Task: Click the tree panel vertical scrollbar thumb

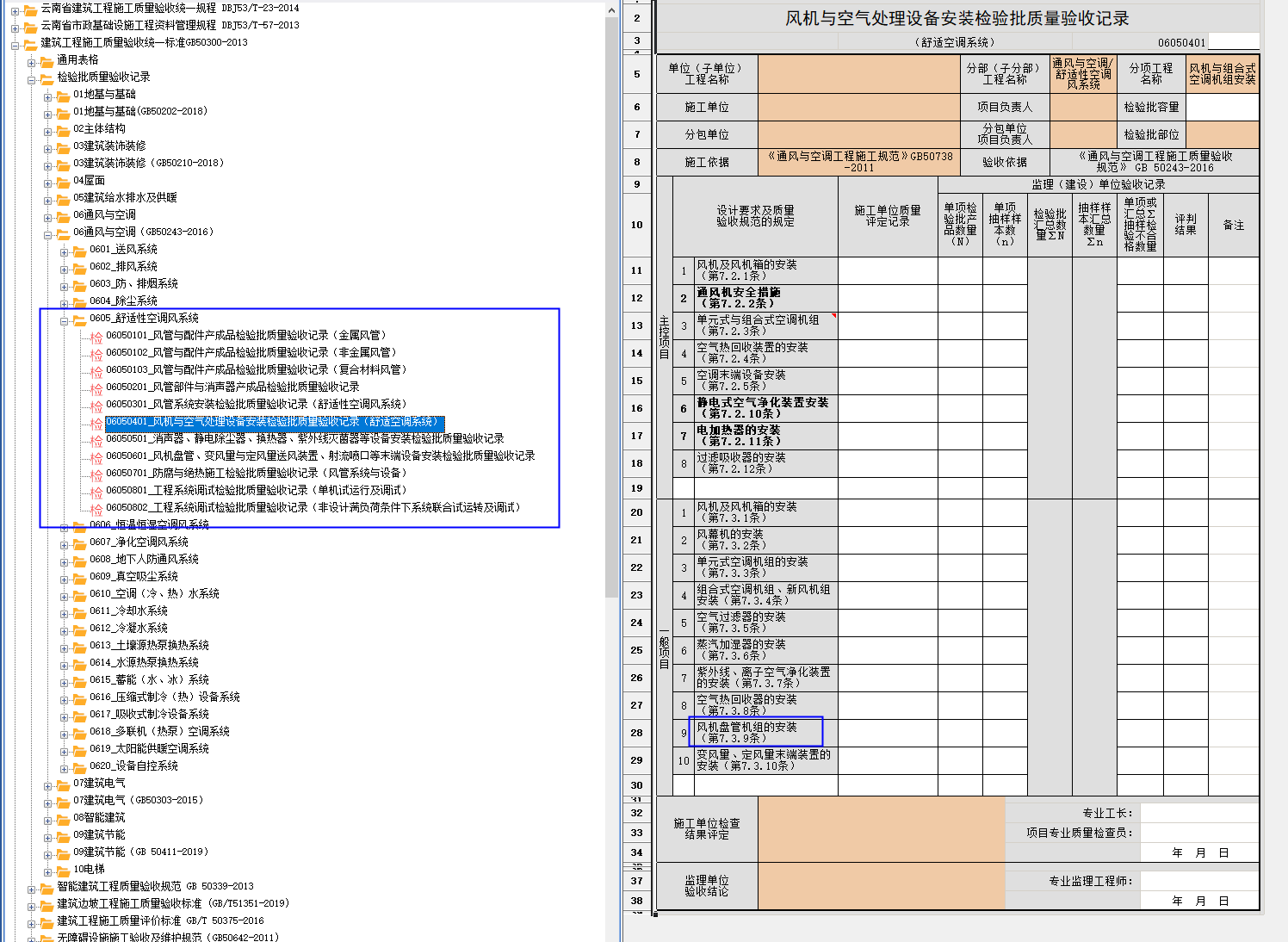Action: [611, 307]
